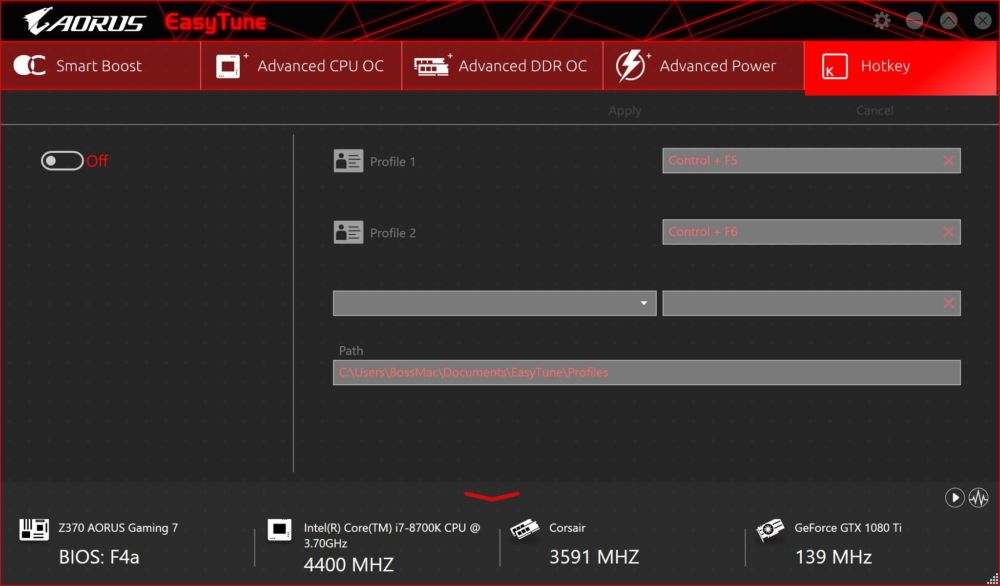Focus the Control + F6 hotkey field
Image resolution: width=1000 pixels, height=586 pixels.
click(811, 231)
